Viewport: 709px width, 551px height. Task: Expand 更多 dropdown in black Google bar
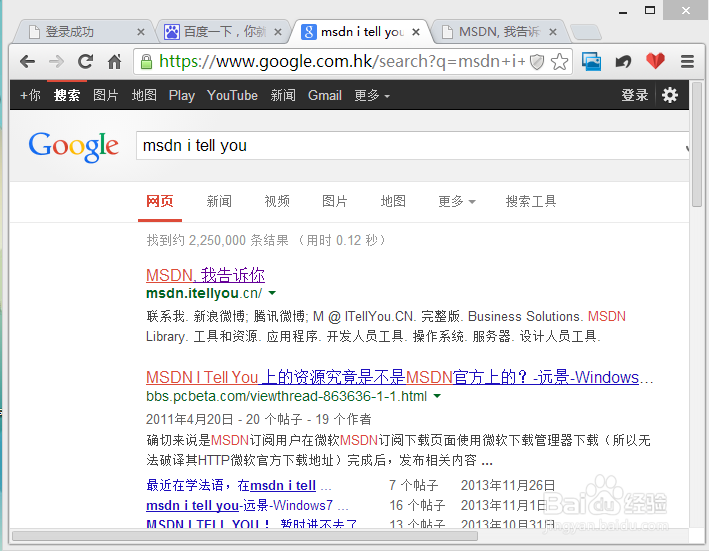coord(372,95)
